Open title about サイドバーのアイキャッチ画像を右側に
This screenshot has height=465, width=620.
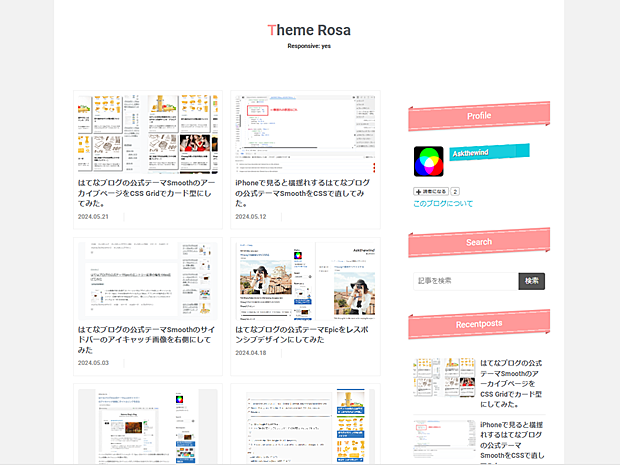tap(146, 340)
